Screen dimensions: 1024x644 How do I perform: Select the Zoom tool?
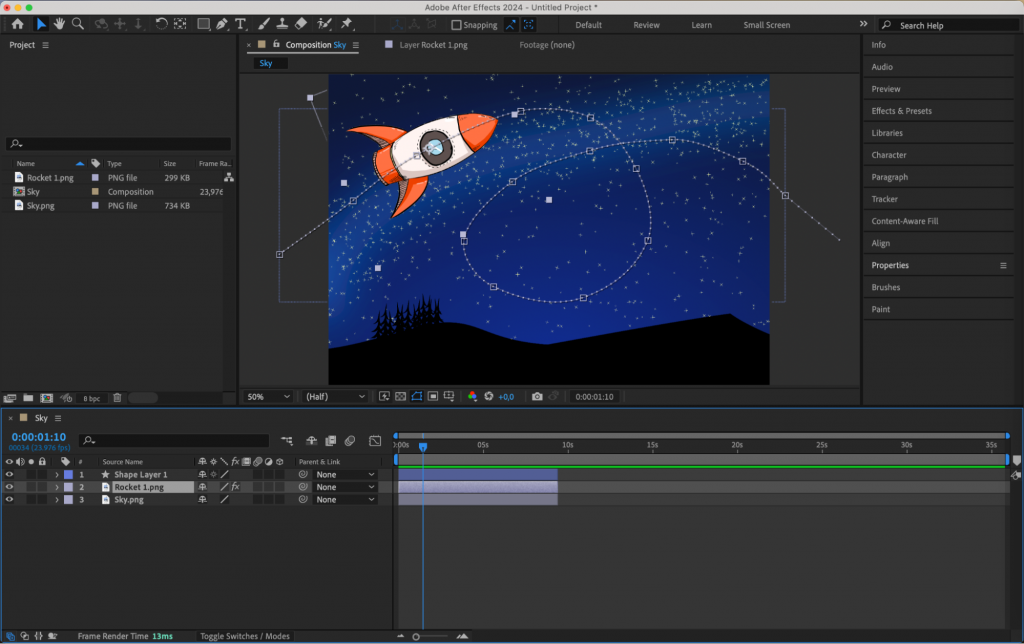[x=79, y=24]
